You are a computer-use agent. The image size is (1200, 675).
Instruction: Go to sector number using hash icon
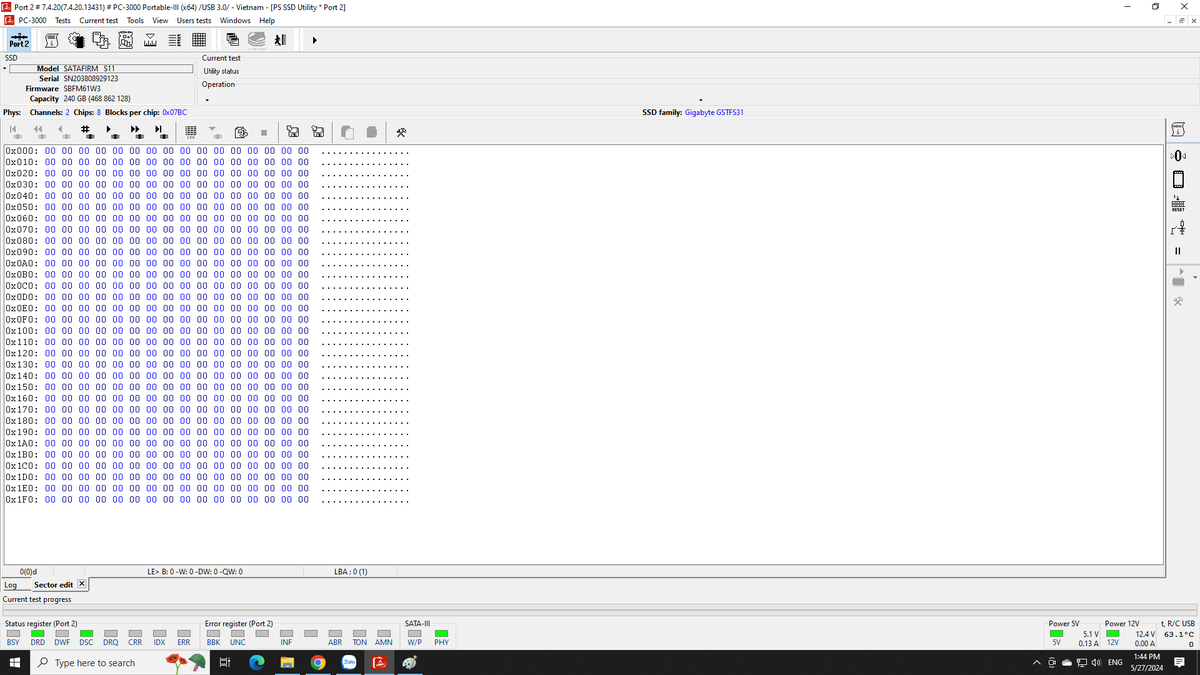click(x=86, y=132)
